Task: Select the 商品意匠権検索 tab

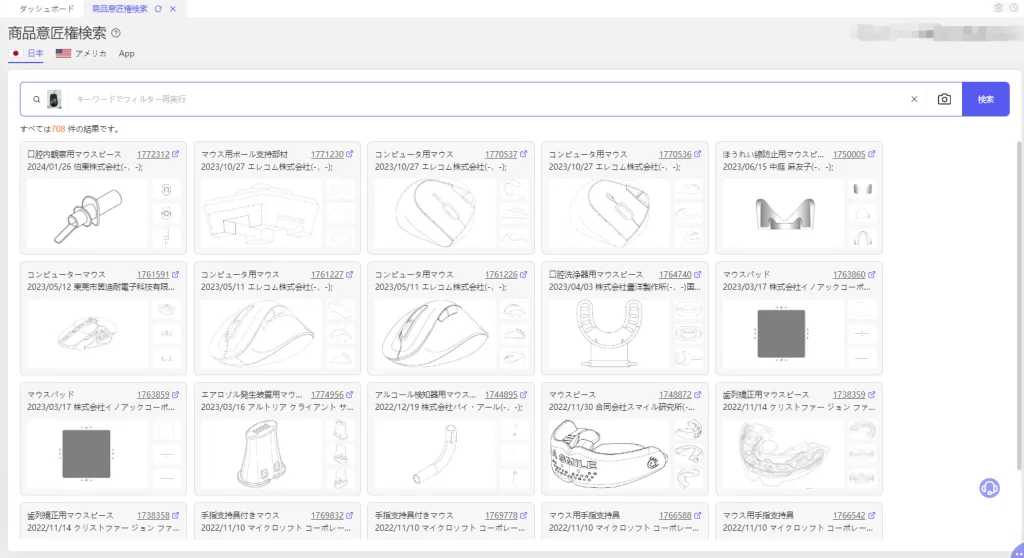Action: [120, 8]
